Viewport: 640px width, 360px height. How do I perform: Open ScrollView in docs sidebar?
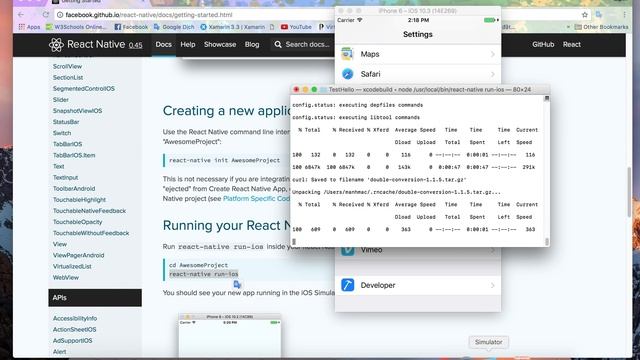click(67, 66)
